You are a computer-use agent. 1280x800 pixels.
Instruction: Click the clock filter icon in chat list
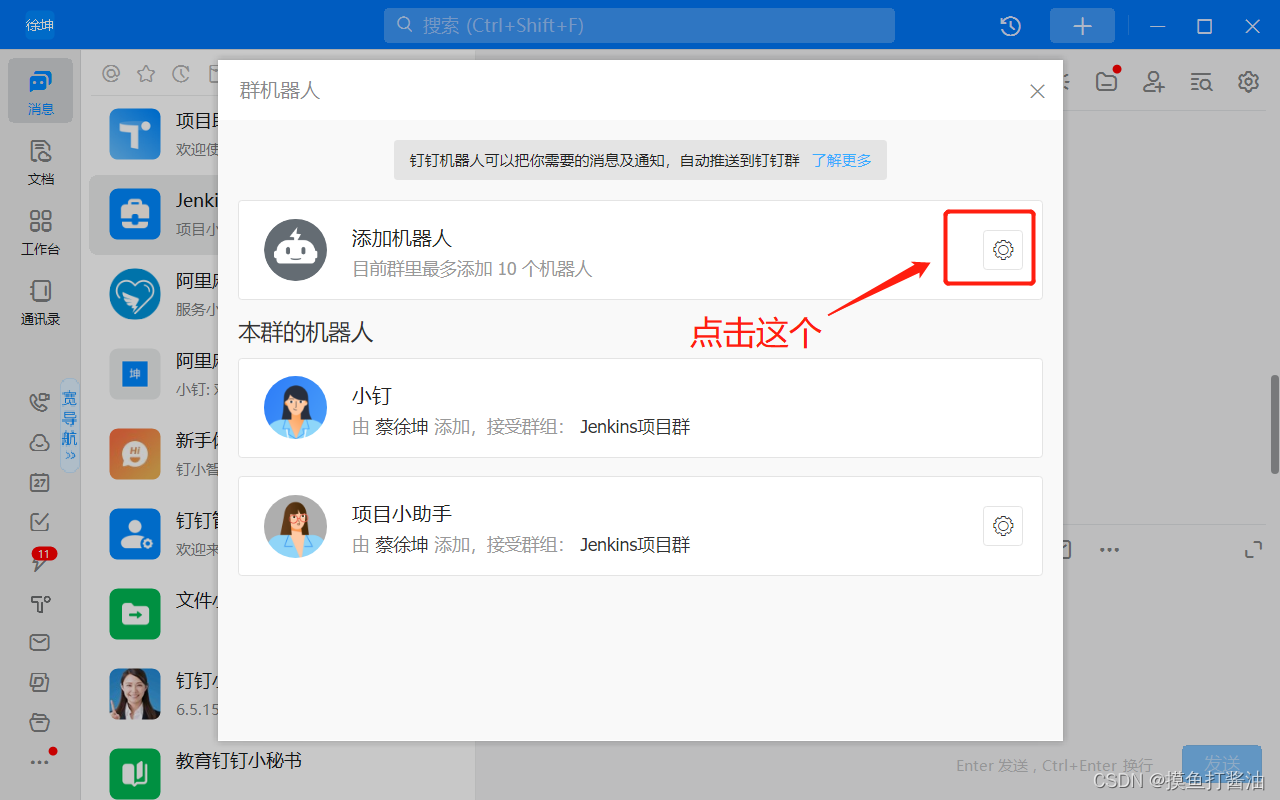point(181,74)
